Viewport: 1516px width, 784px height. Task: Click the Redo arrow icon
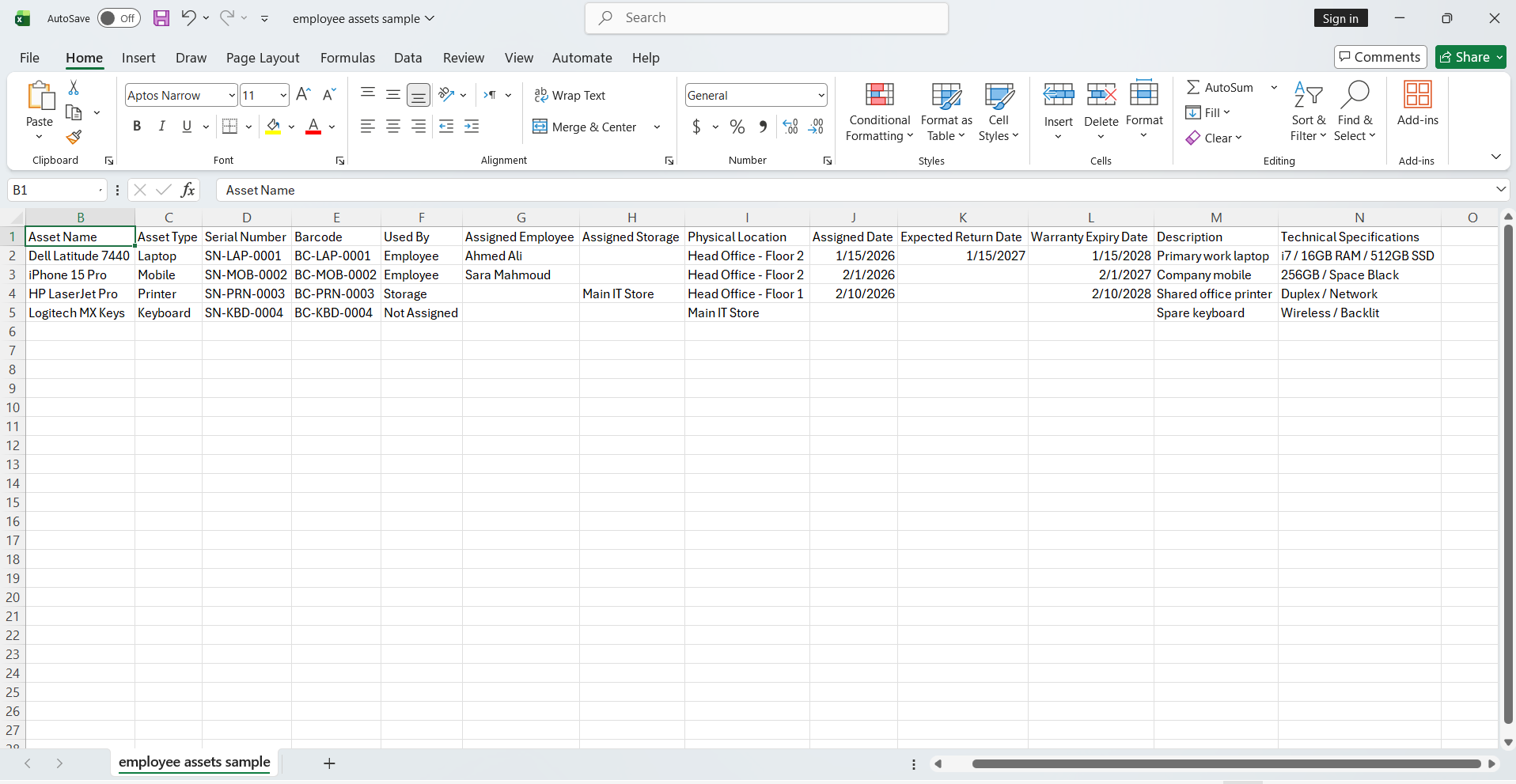click(x=227, y=17)
